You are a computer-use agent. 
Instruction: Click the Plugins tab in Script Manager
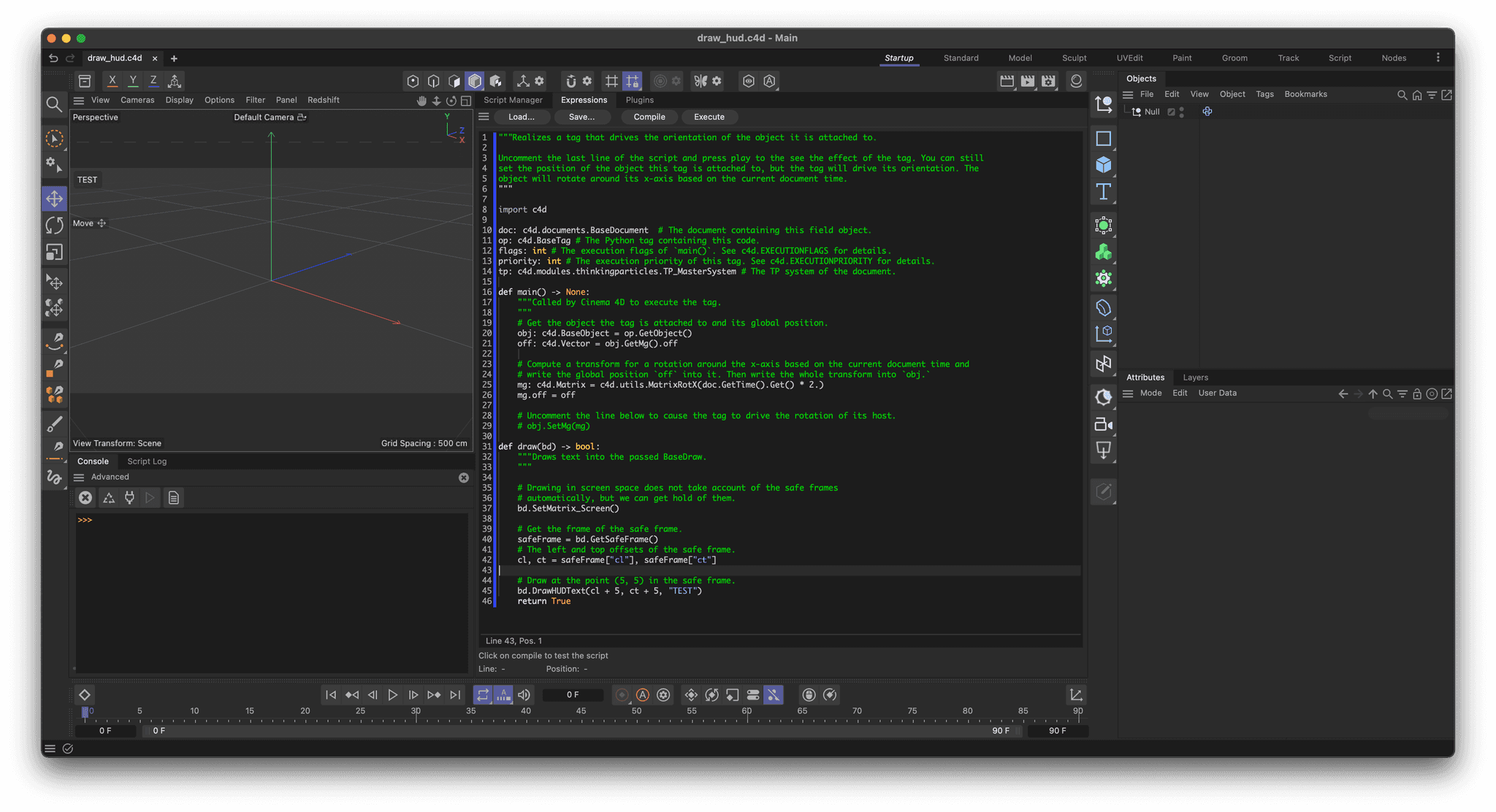tap(640, 99)
